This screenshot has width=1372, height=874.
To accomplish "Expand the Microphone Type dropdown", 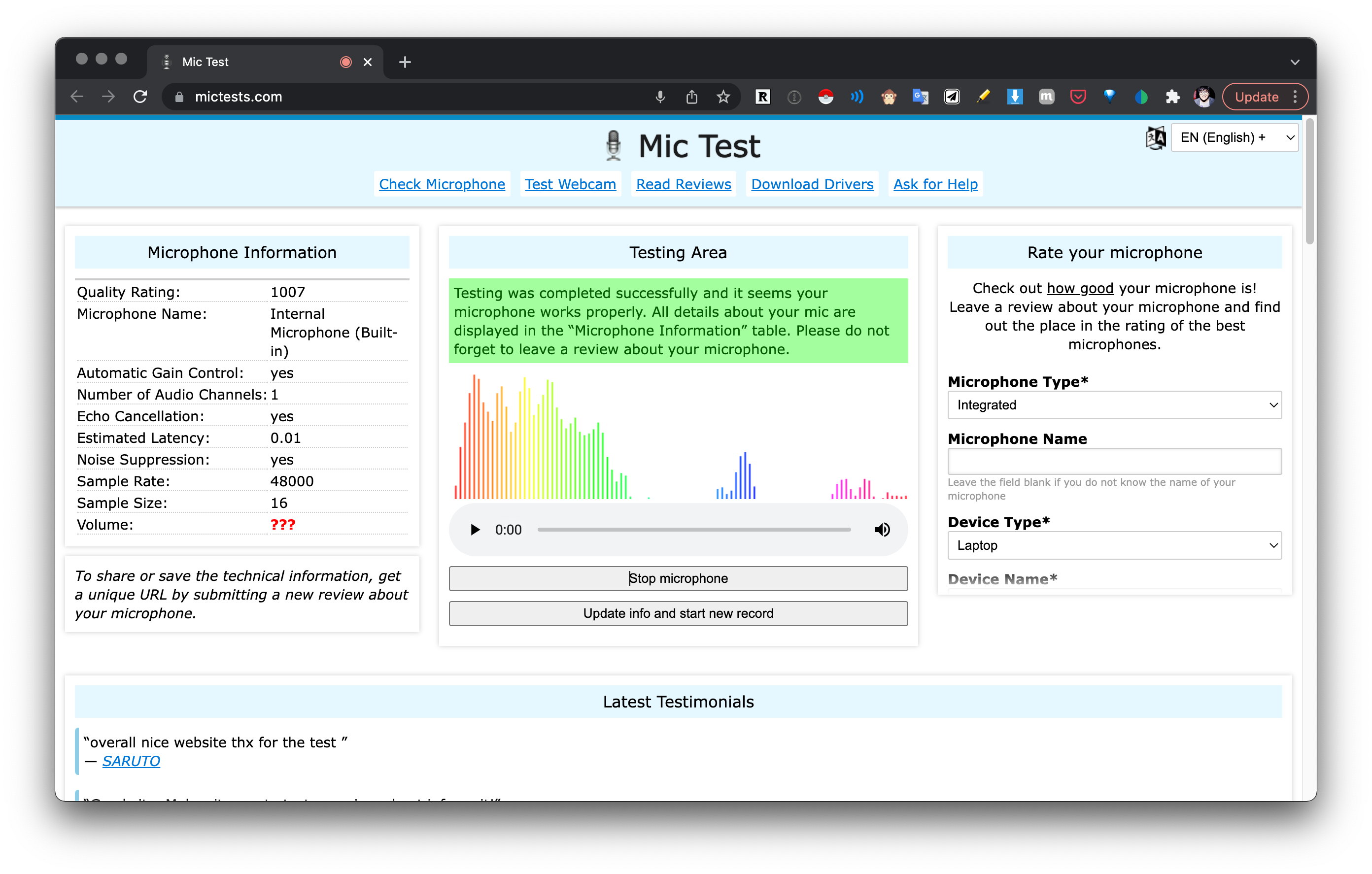I will (x=1114, y=405).
